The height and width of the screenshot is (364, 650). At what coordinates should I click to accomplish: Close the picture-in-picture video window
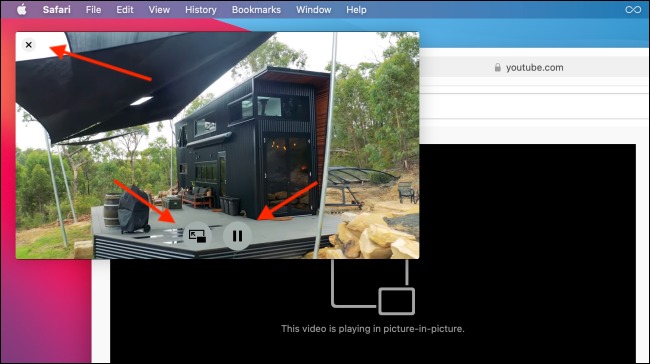point(29,45)
